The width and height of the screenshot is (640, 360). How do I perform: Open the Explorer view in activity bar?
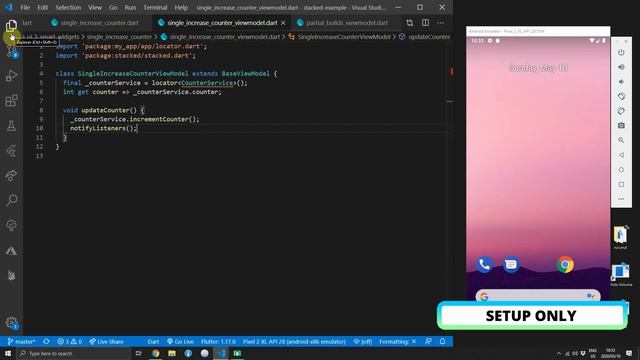11,26
